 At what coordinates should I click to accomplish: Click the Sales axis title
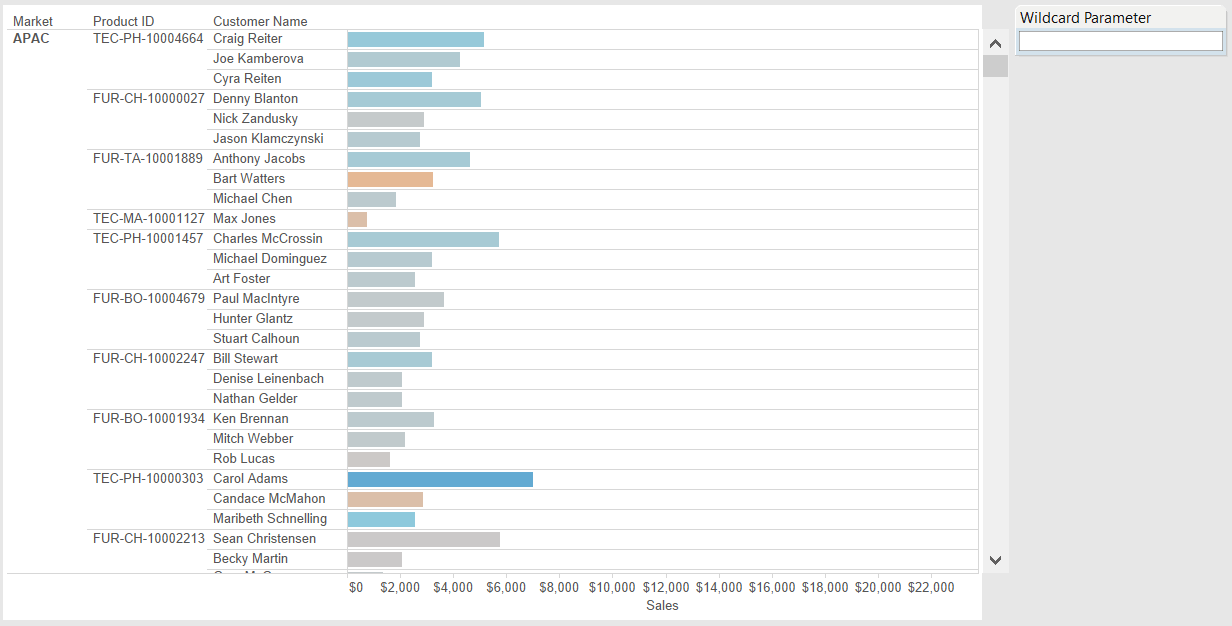(662, 605)
